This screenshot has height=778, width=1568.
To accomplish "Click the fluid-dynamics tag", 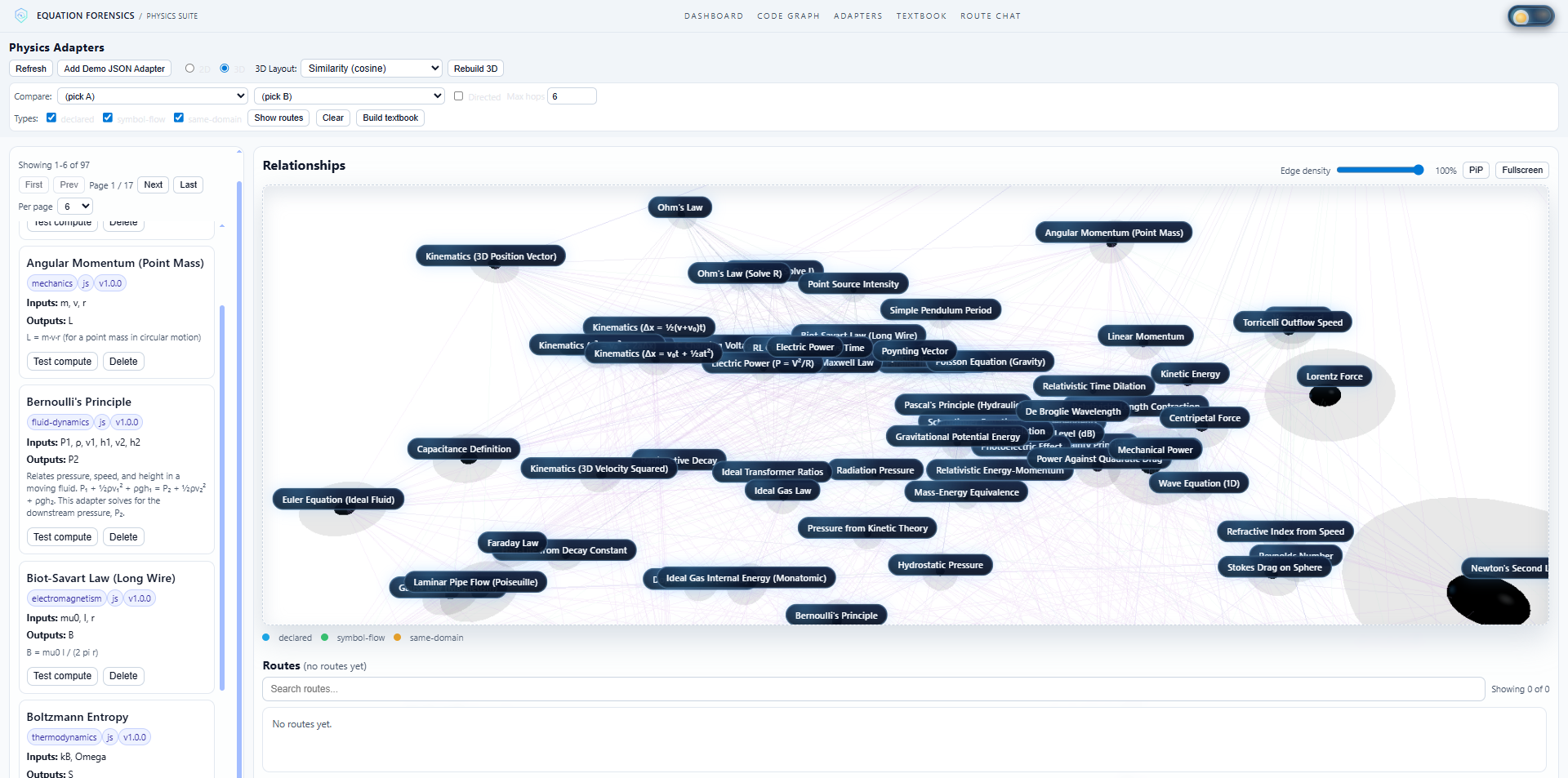I will [60, 422].
